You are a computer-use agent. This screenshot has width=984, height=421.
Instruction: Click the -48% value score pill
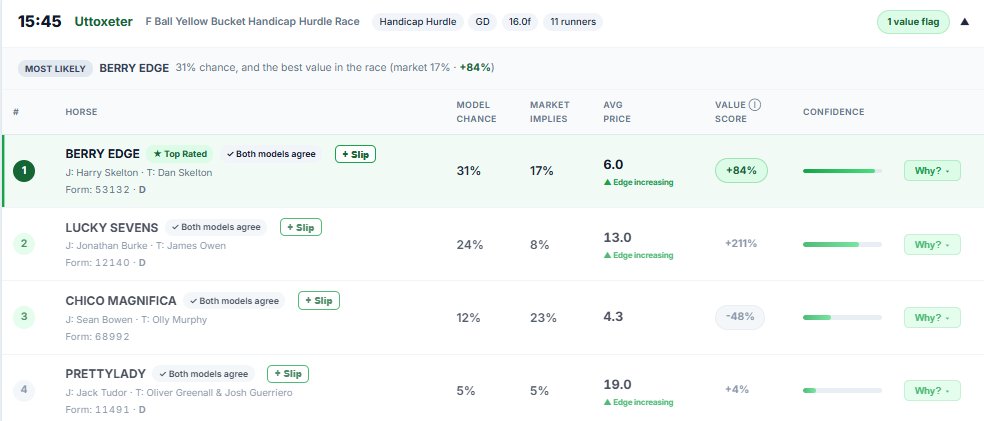740,317
